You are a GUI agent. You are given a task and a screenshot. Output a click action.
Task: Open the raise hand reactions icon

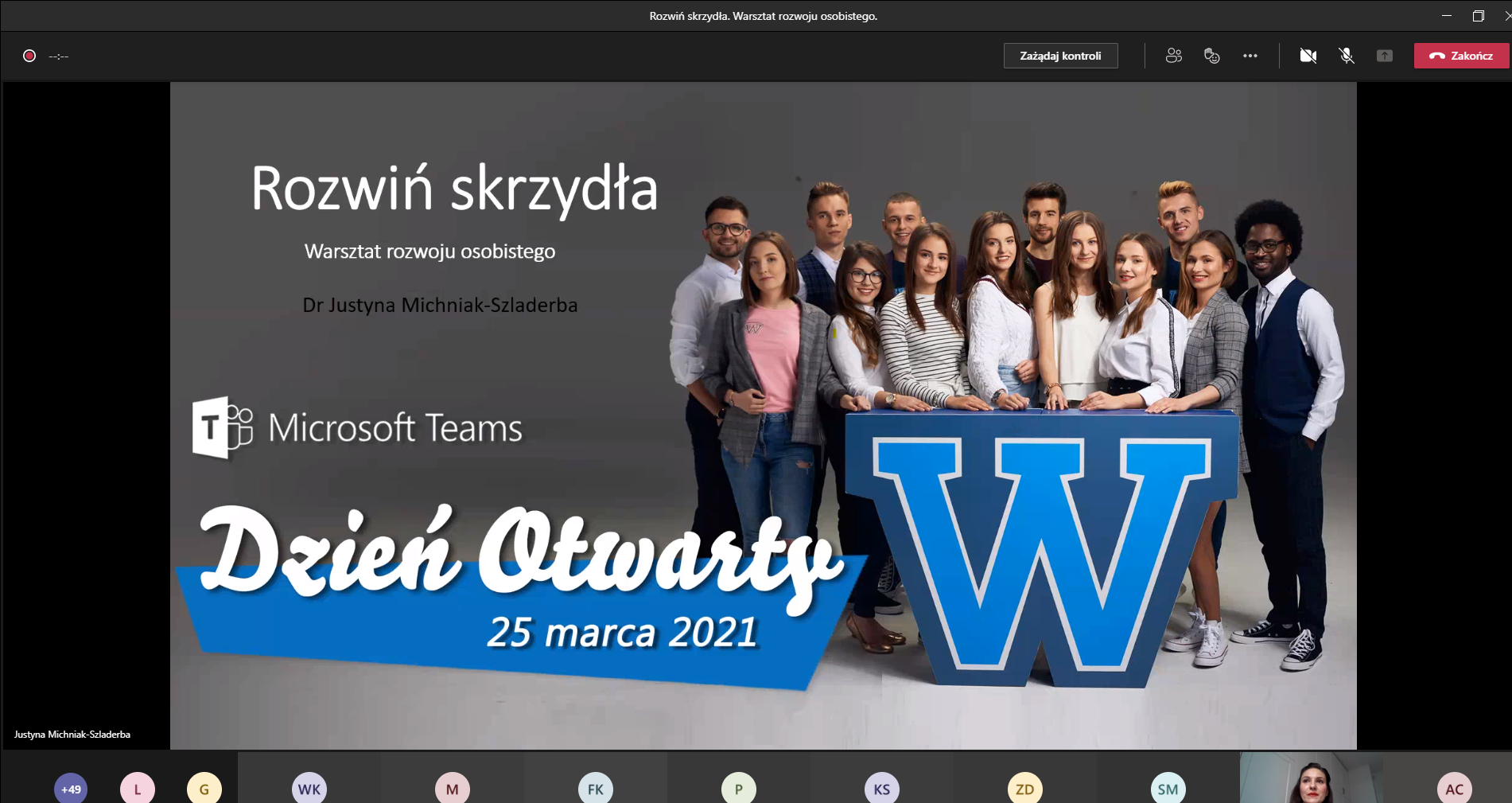click(1211, 56)
